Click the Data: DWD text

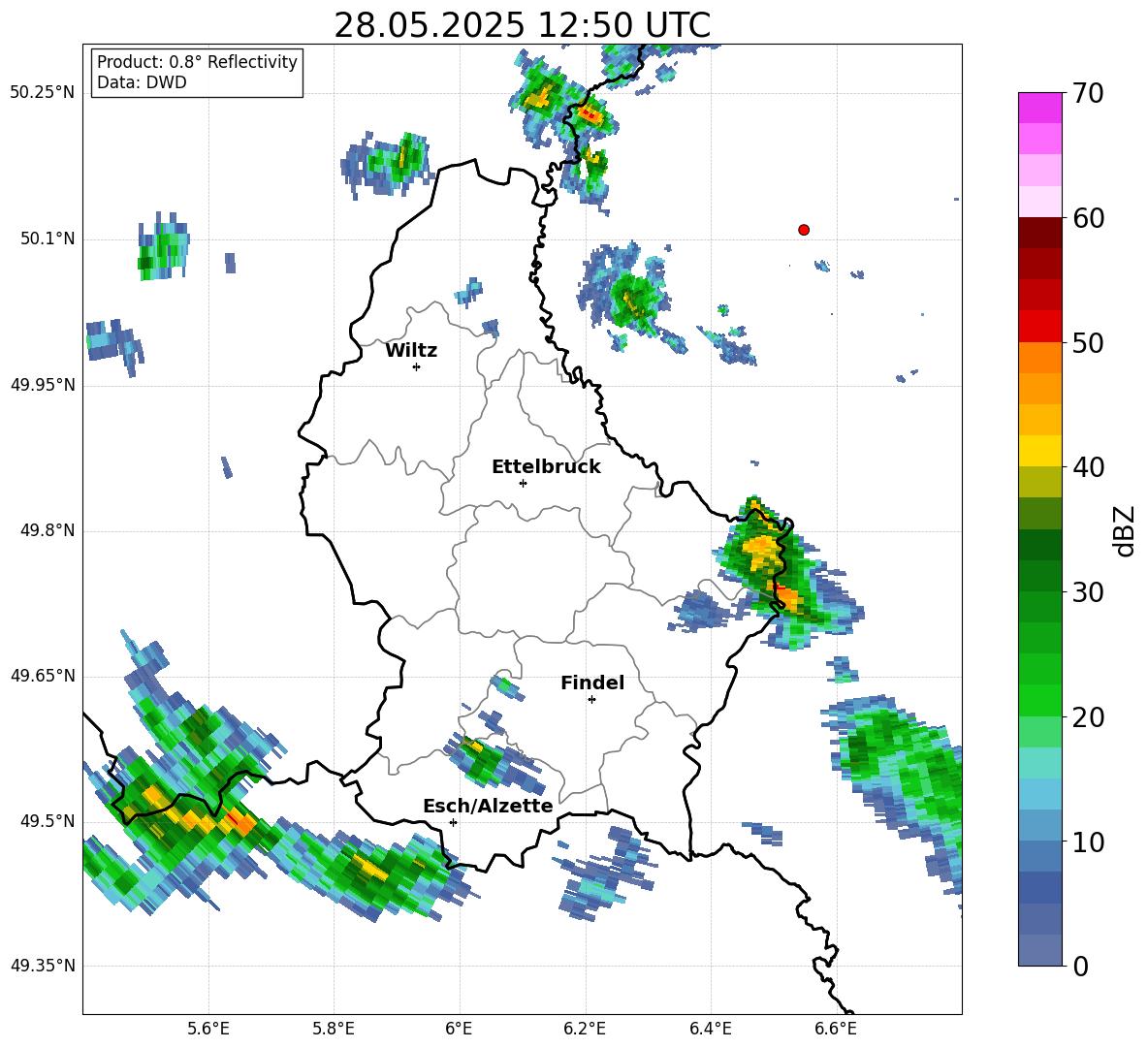pos(142,82)
